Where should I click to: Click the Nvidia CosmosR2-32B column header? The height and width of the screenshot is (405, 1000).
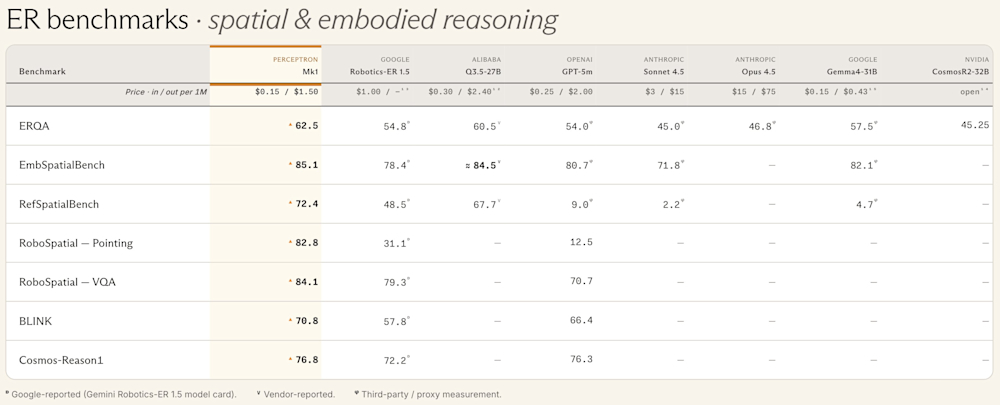pos(960,65)
